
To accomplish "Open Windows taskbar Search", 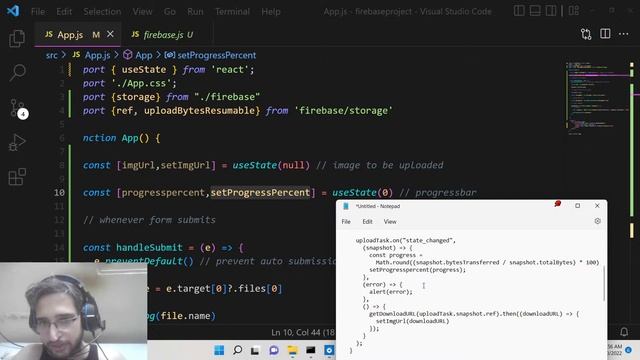I will pos(238,350).
